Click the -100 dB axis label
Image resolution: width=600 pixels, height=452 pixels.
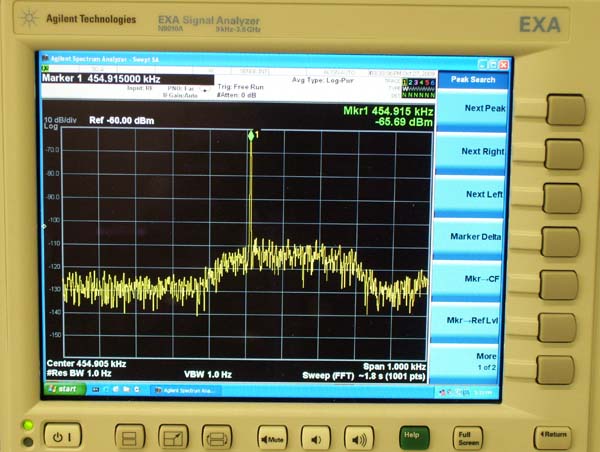54,220
